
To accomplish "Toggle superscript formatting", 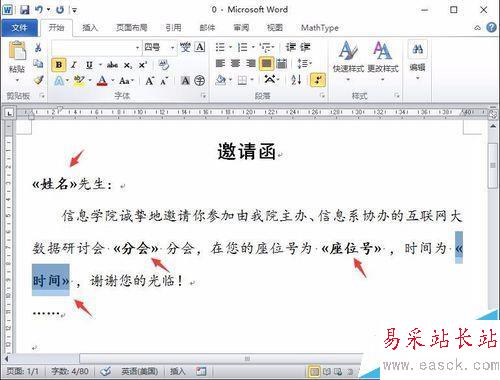I will pyautogui.click(x=143, y=65).
